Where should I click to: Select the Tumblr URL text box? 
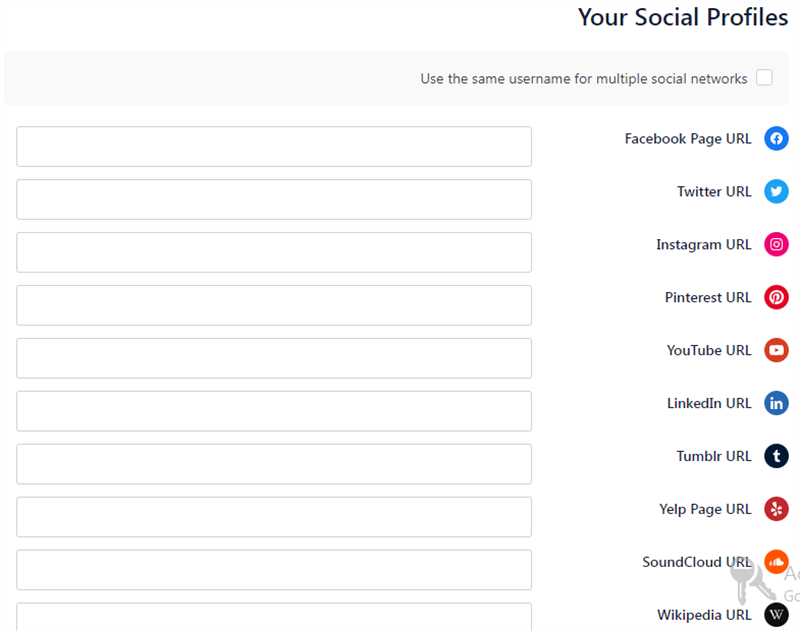click(274, 464)
